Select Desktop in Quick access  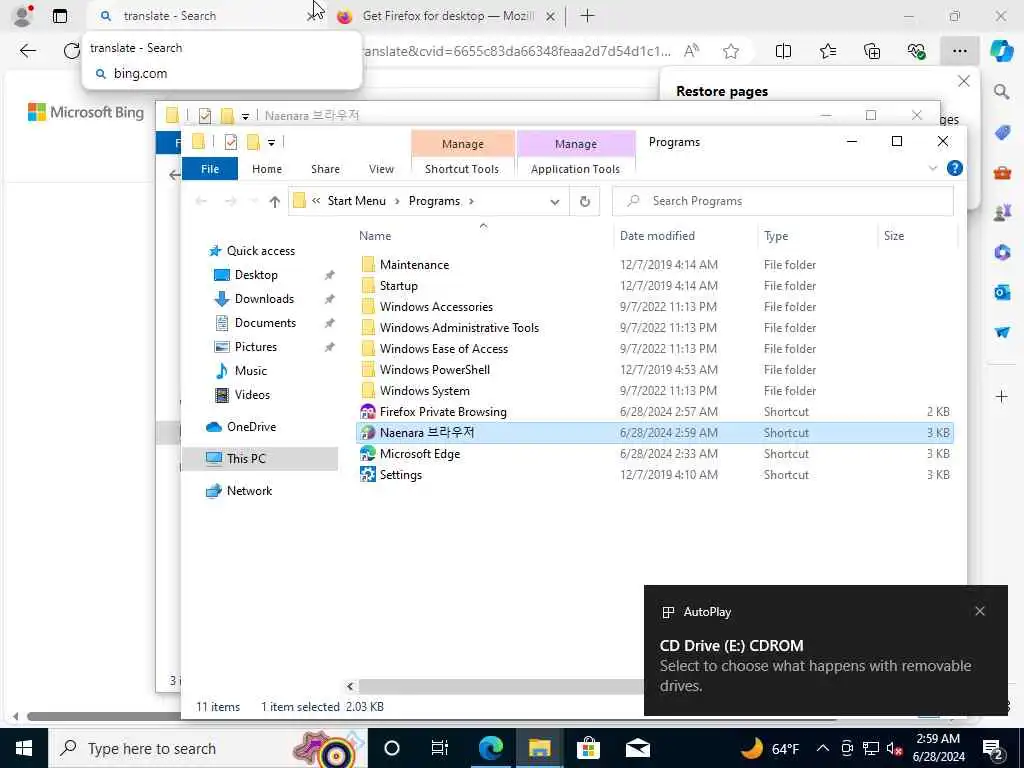coord(256,275)
